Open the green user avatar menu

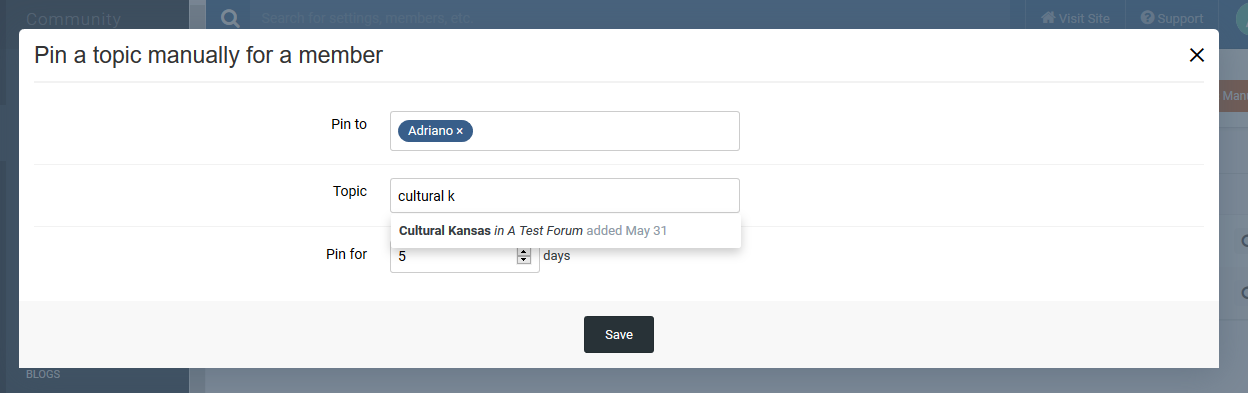pyautogui.click(x=1238, y=20)
